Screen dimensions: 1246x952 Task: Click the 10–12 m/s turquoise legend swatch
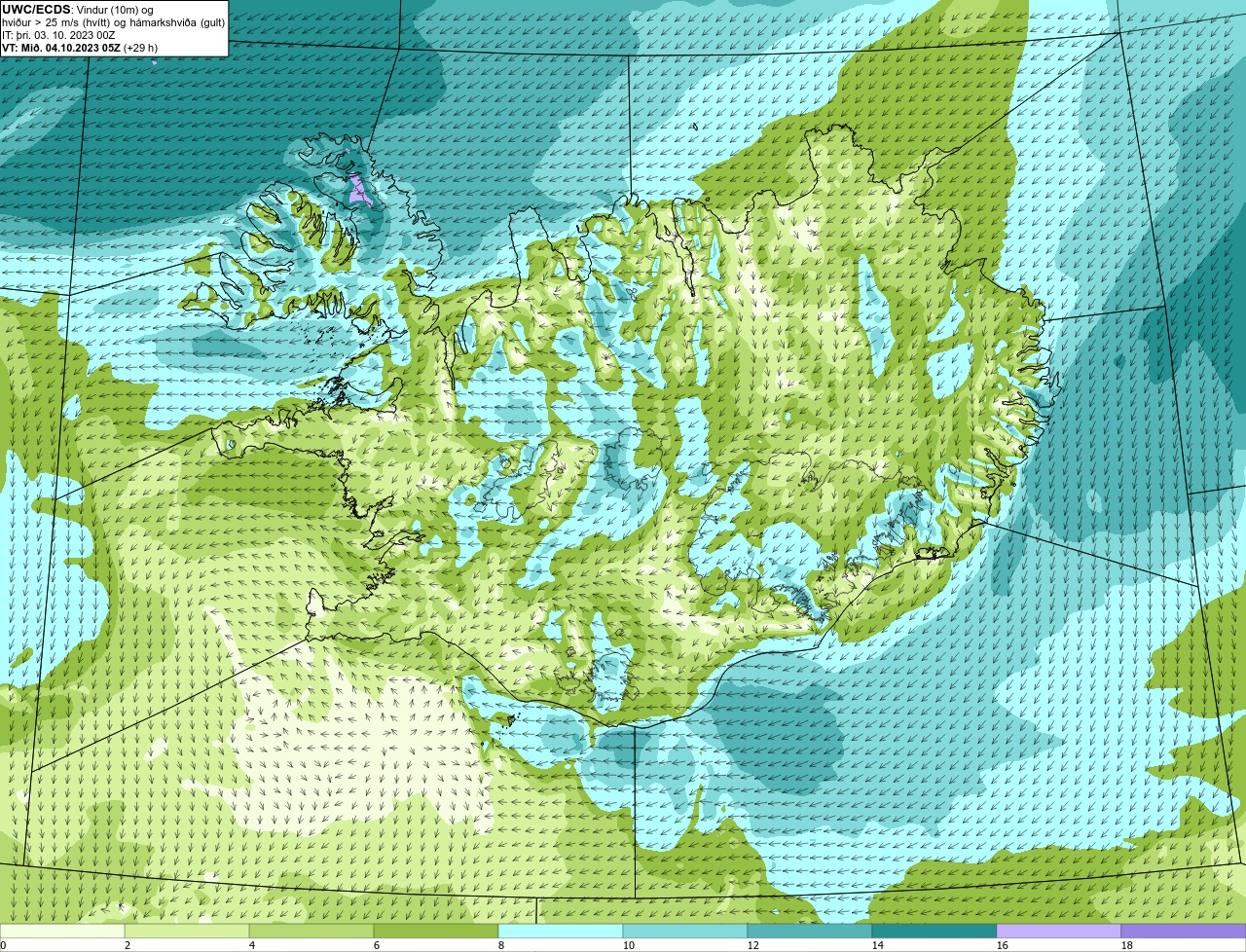pos(685,932)
